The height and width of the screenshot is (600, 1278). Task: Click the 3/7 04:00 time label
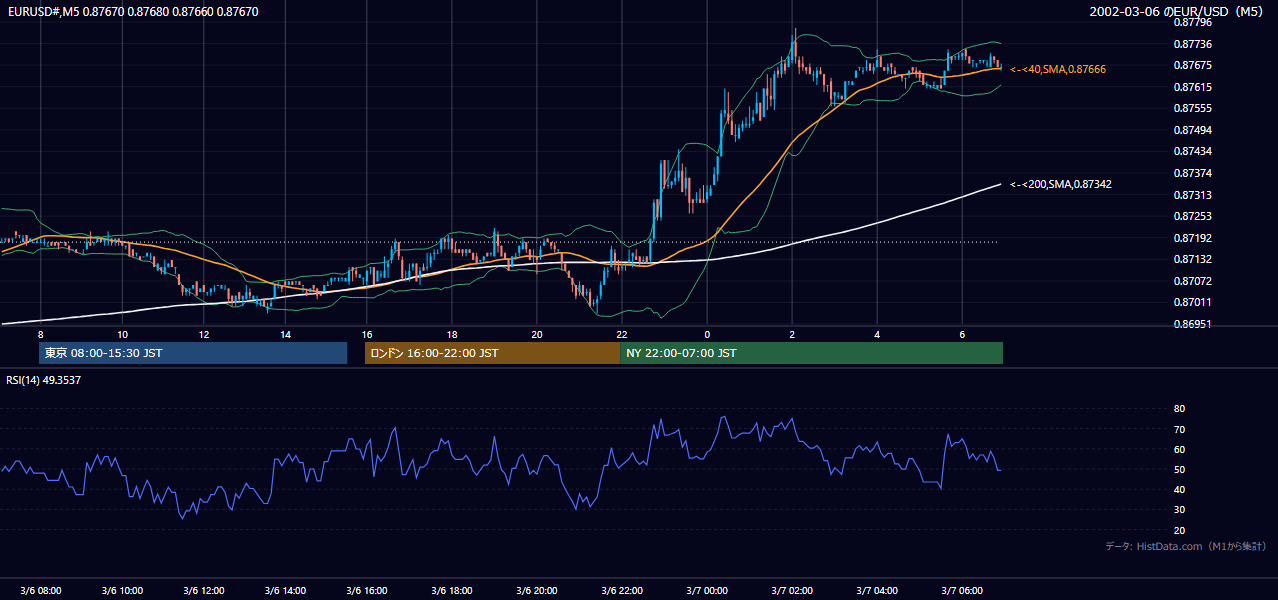tap(877, 590)
